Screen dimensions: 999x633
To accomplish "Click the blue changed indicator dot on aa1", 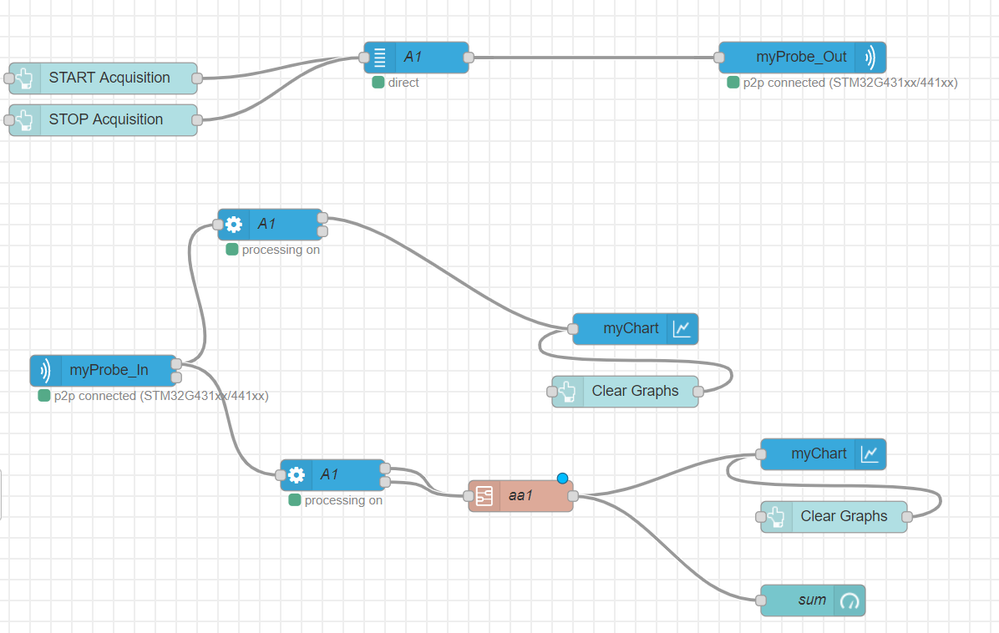I will pos(562,478).
